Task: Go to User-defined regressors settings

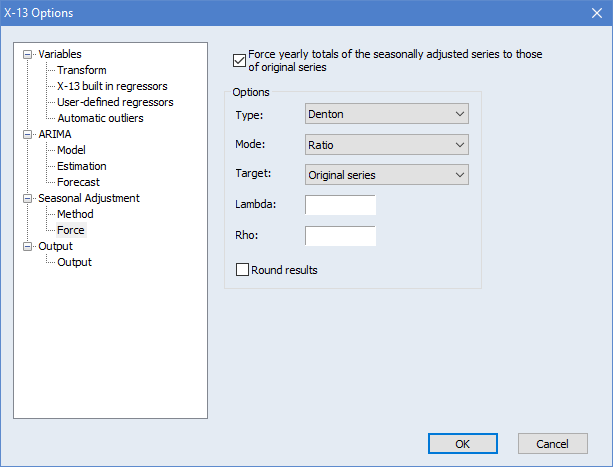Action: point(115,102)
